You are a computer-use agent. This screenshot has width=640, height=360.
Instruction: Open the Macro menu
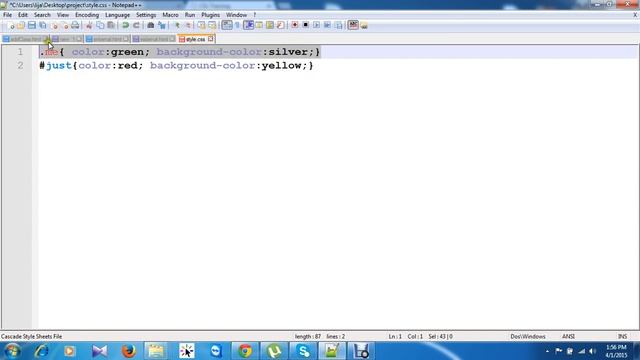coord(170,15)
